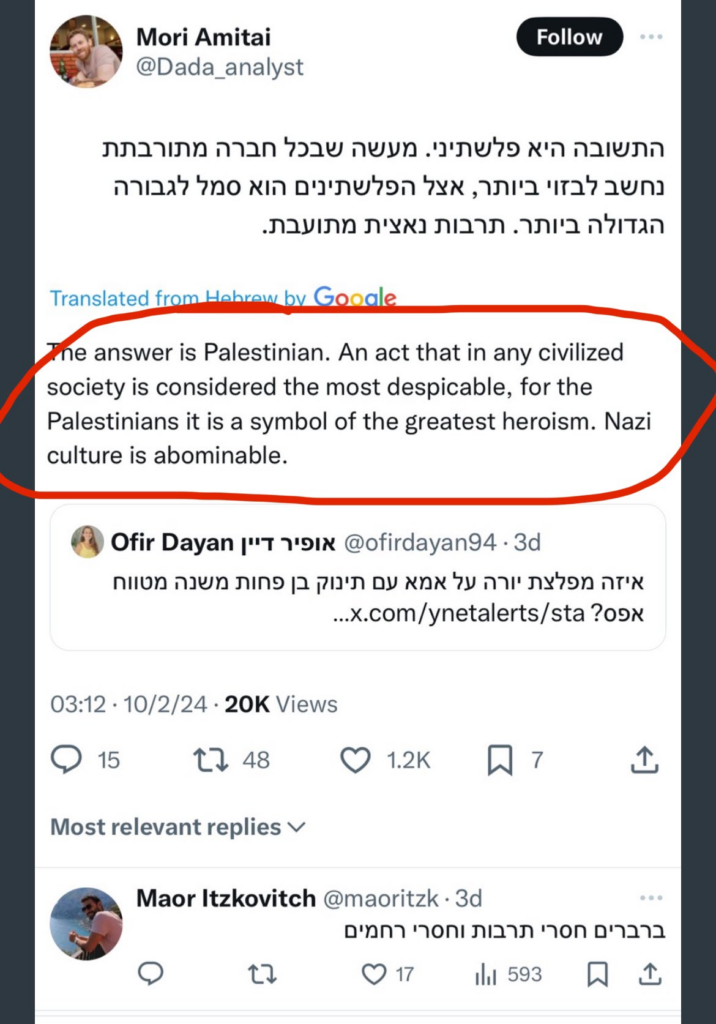
Task: Share Maor Itzkovitch's reply using the share icon
Action: 650,974
